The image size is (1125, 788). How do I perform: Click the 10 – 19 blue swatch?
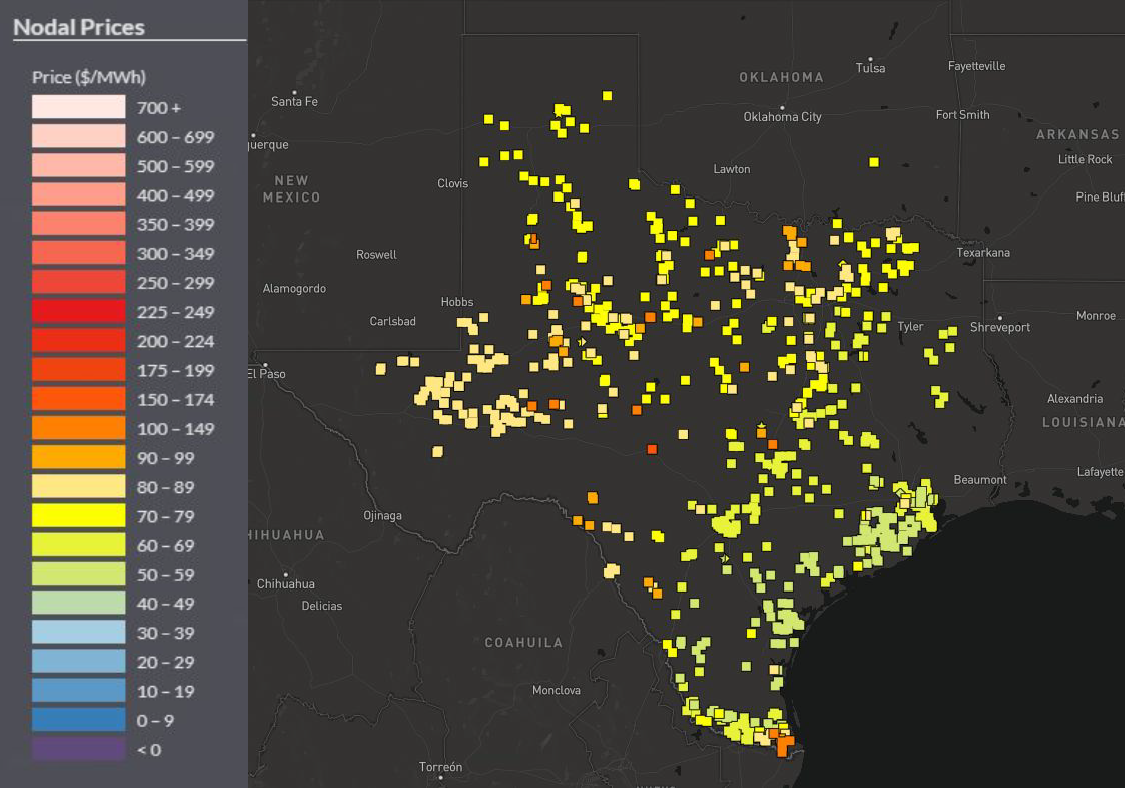[x=78, y=691]
